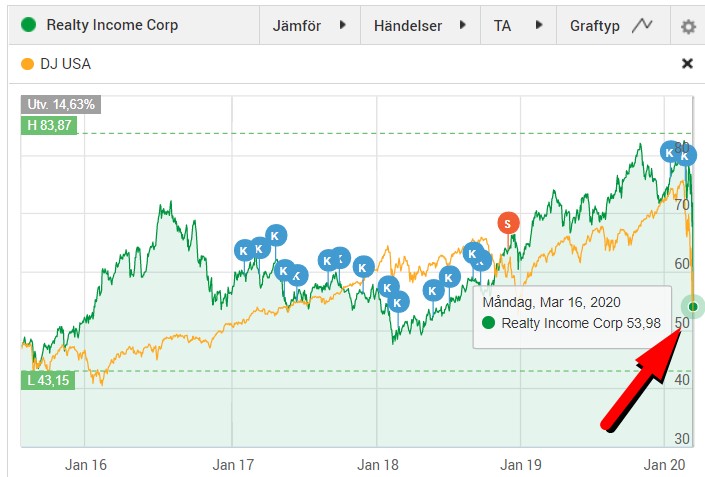Remove the DJ USA comparison

[687, 63]
